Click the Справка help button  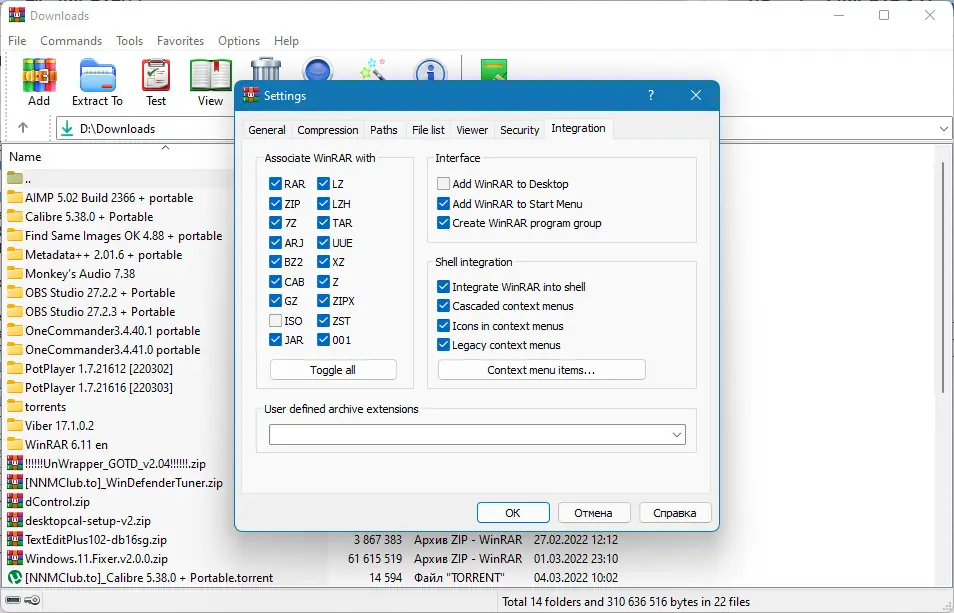pos(675,513)
